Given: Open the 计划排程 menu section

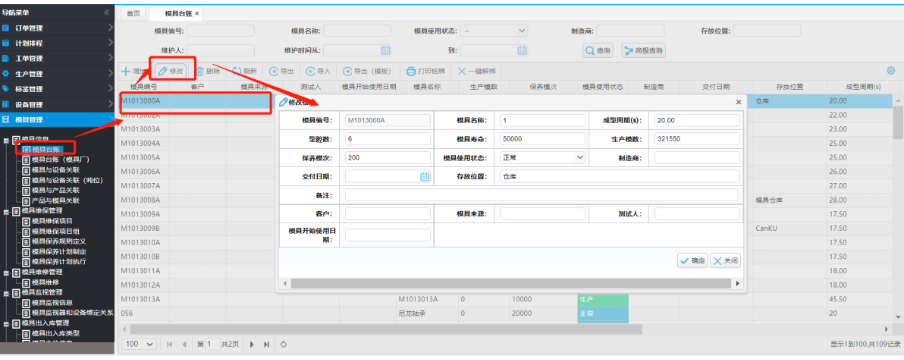Looking at the screenshot, I should click(x=57, y=43).
